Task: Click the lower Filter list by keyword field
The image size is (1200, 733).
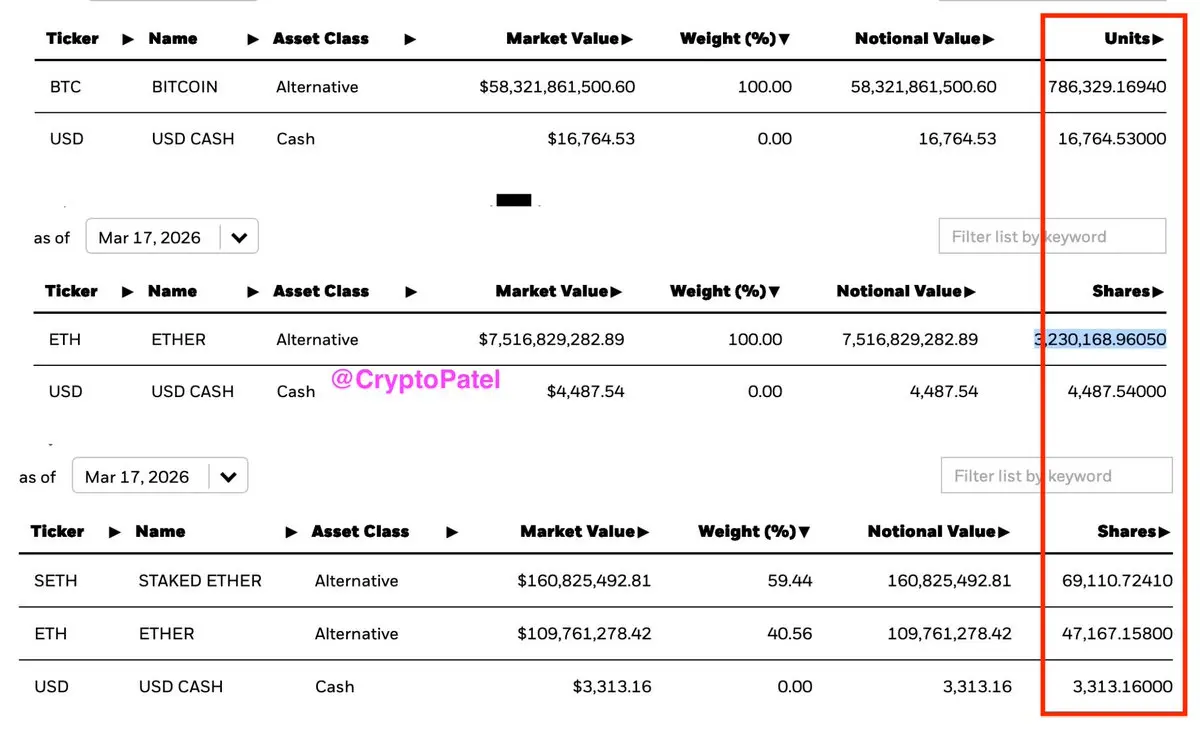Action: pos(1057,476)
